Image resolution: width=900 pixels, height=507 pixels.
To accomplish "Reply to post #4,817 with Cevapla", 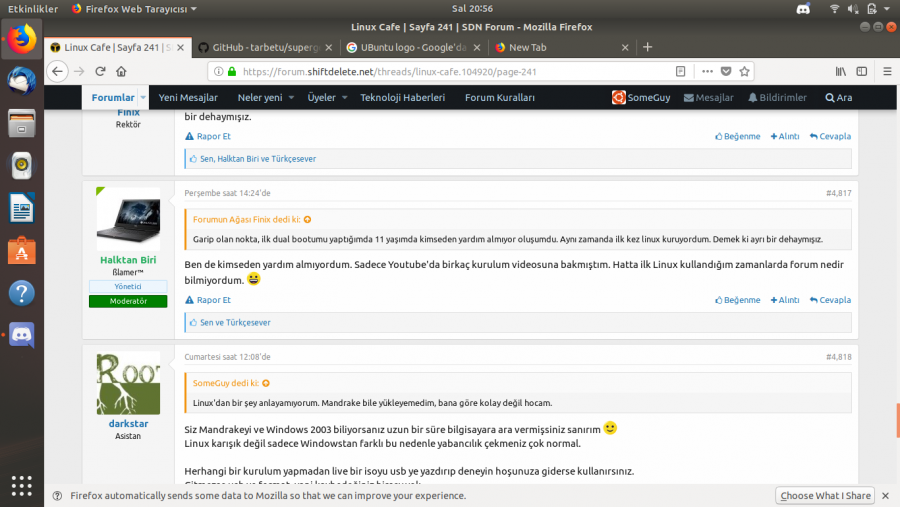I will [830, 300].
